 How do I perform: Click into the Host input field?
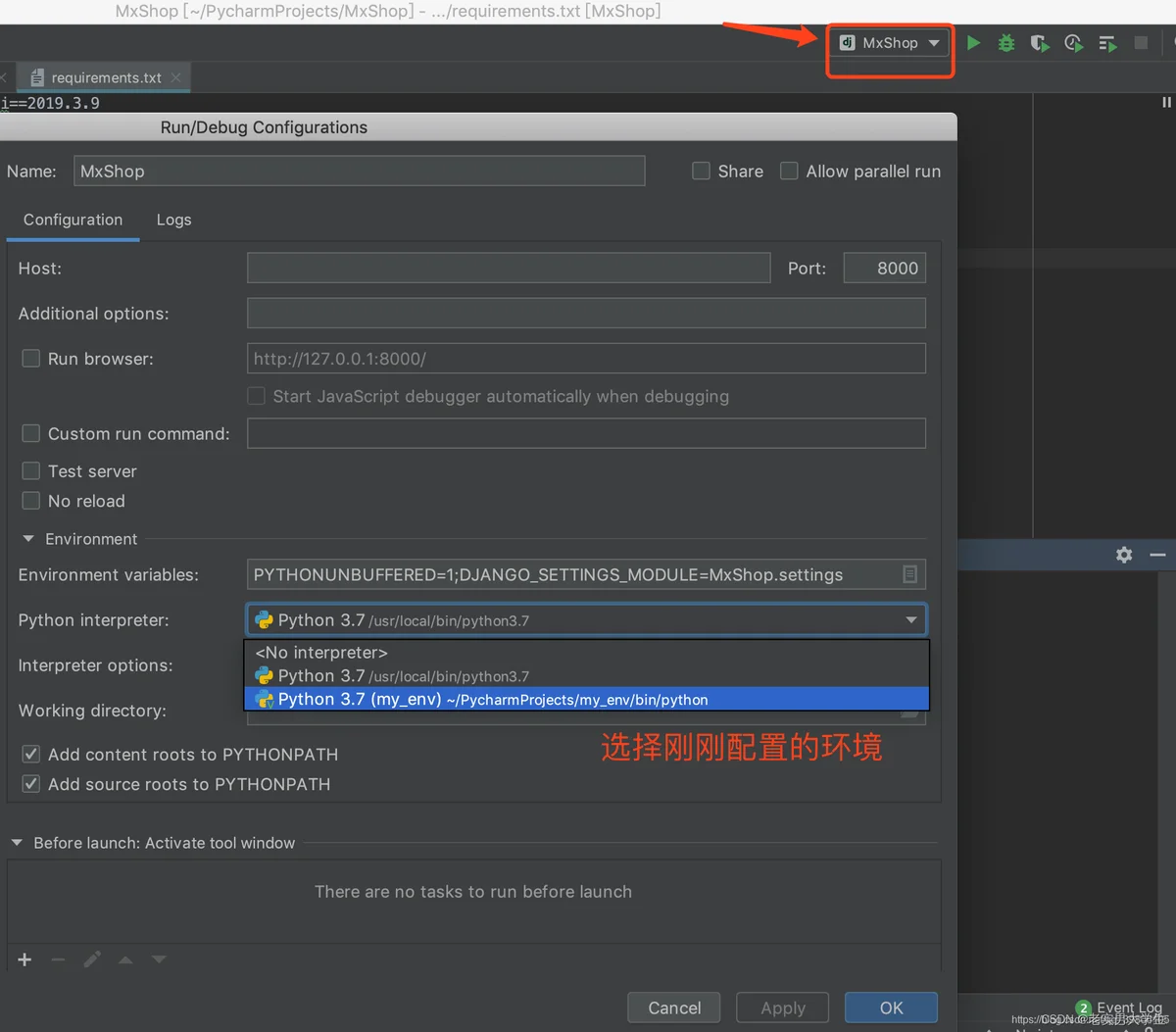[x=509, y=269]
